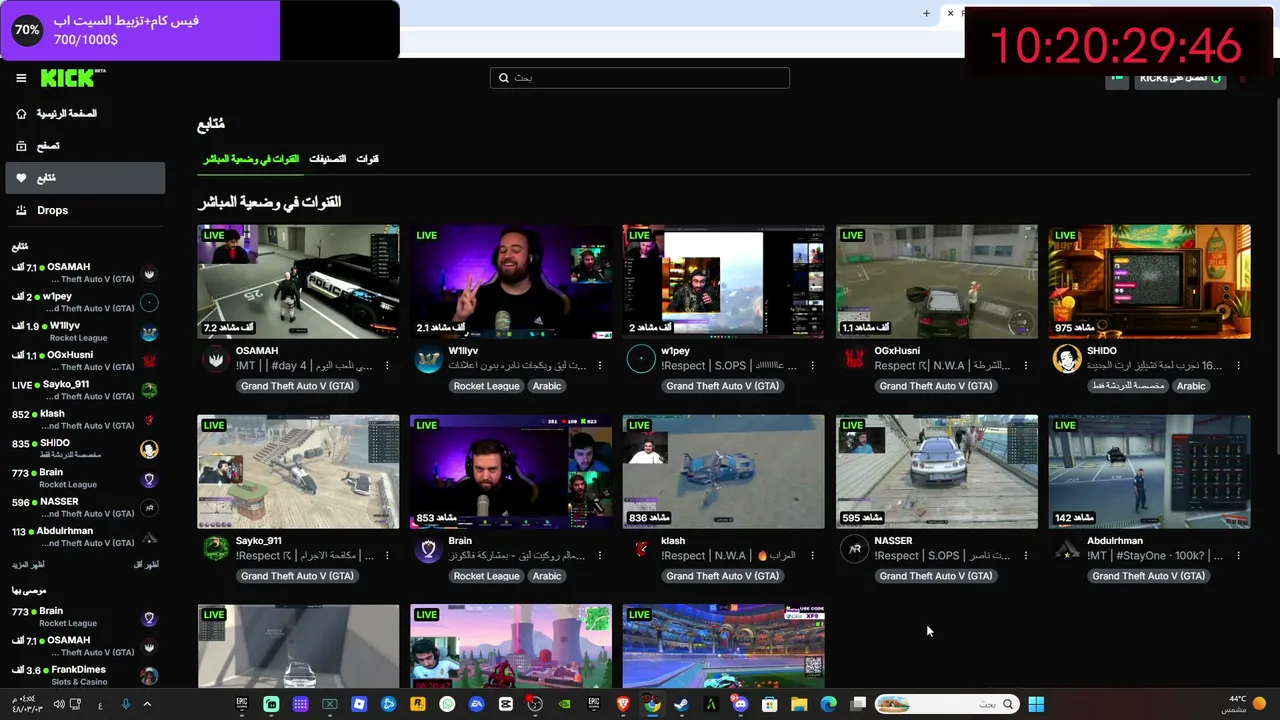Open NASSER channel in sidebar following list
The image size is (1280, 720).
point(85,508)
